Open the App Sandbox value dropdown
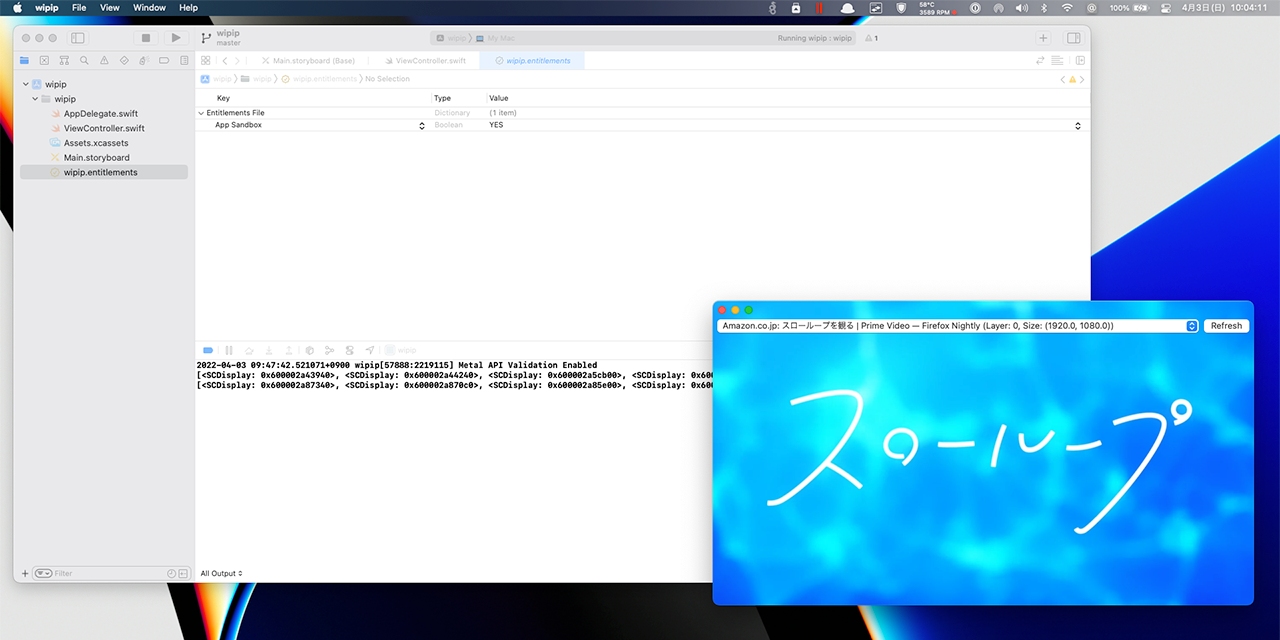 pyautogui.click(x=1077, y=125)
